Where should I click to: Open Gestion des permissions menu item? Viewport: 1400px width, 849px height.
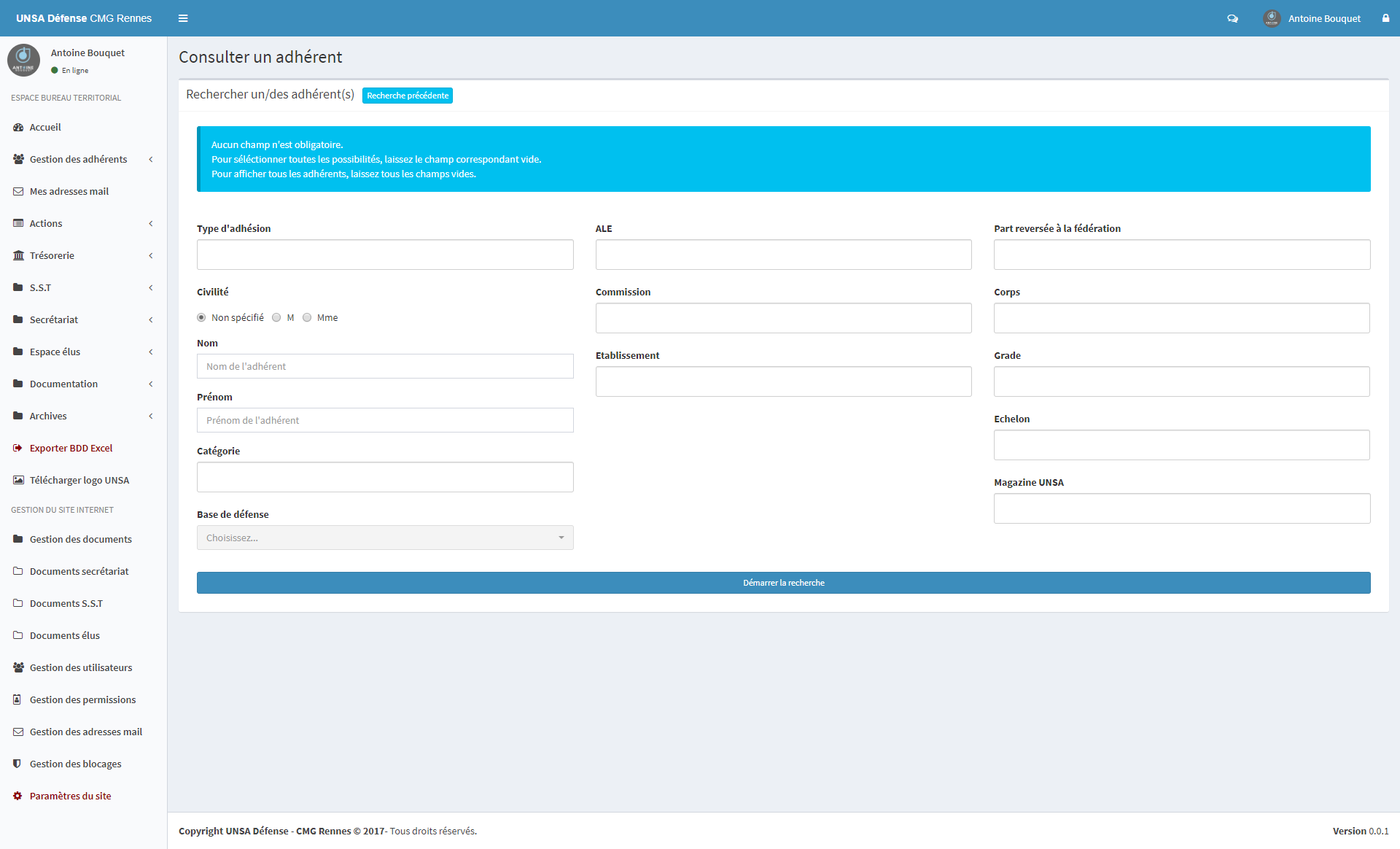click(83, 699)
